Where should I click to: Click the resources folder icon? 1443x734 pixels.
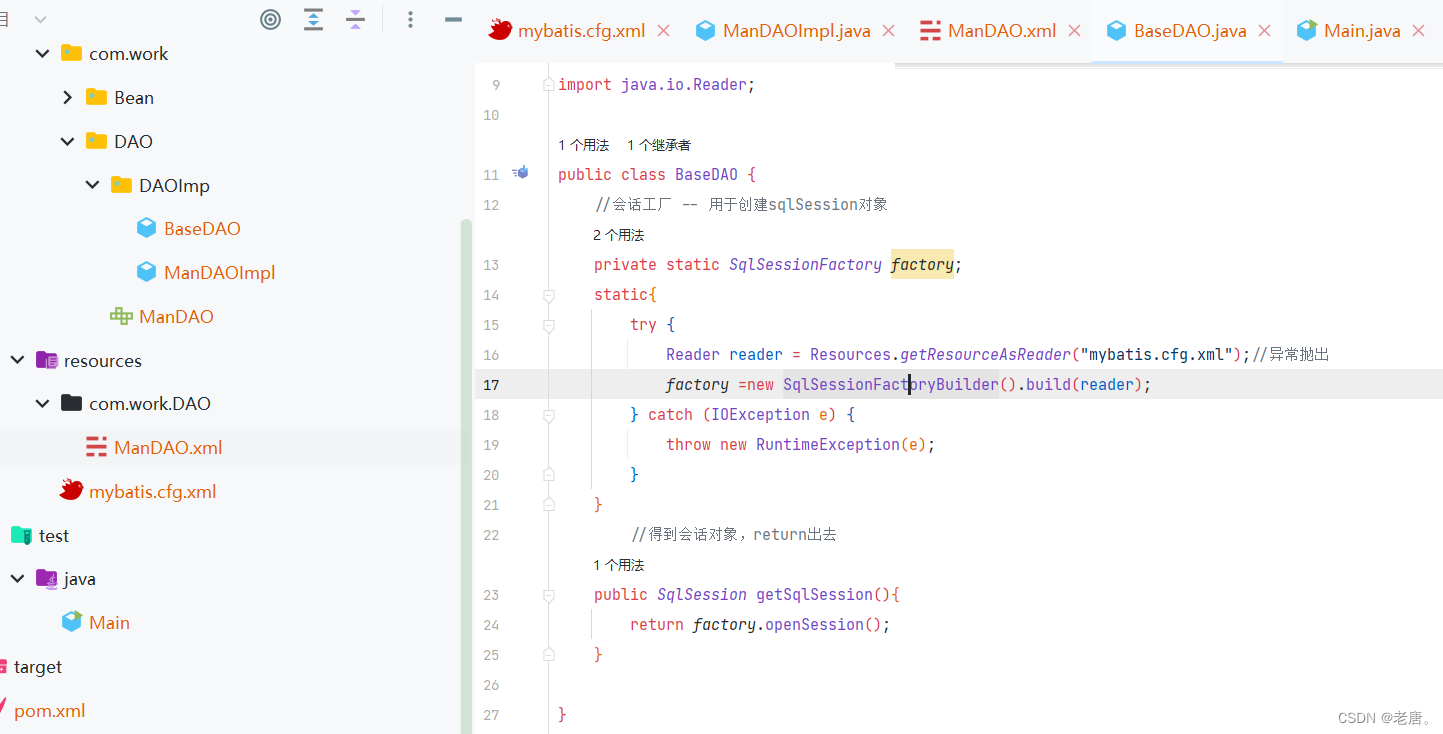[46, 360]
